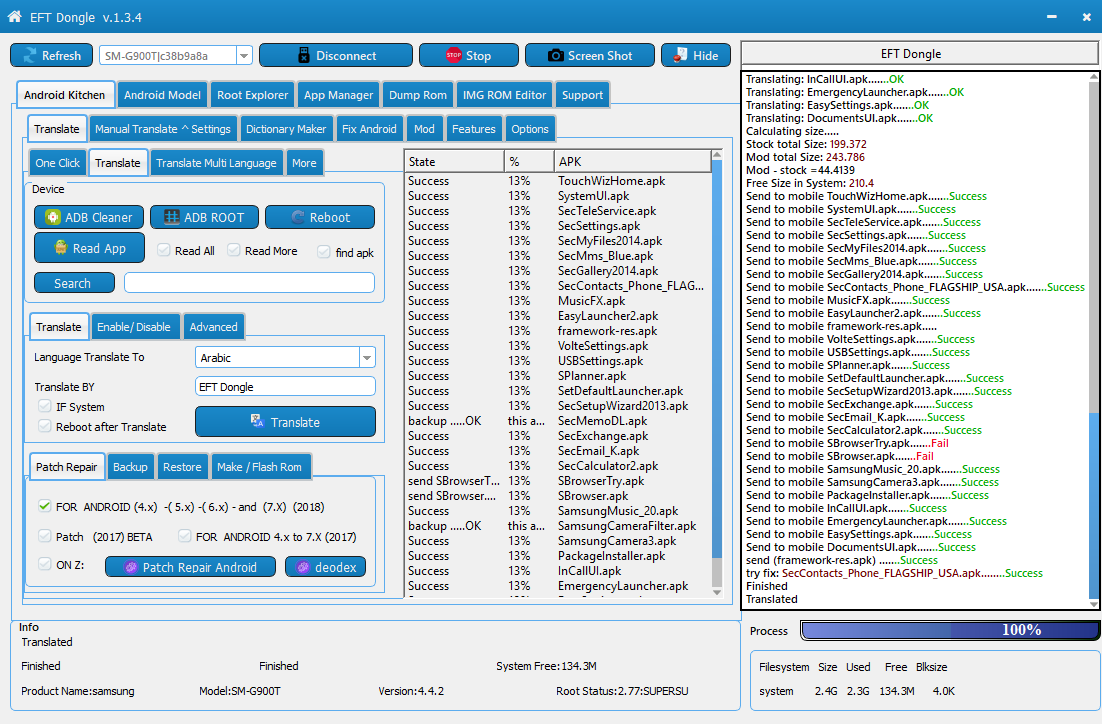Switch to the Advanced tab
Image resolution: width=1102 pixels, height=724 pixels.
tap(214, 327)
